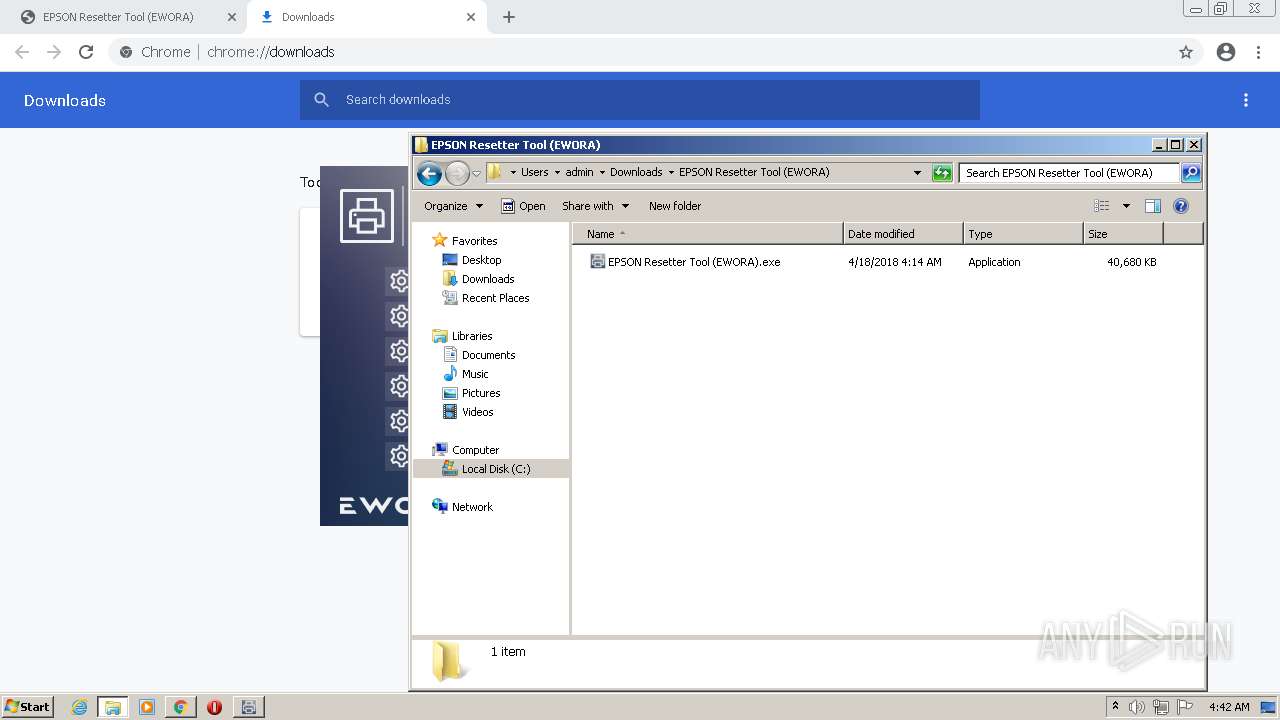Open Explorer help icon
This screenshot has height=720, width=1280.
pyautogui.click(x=1181, y=206)
